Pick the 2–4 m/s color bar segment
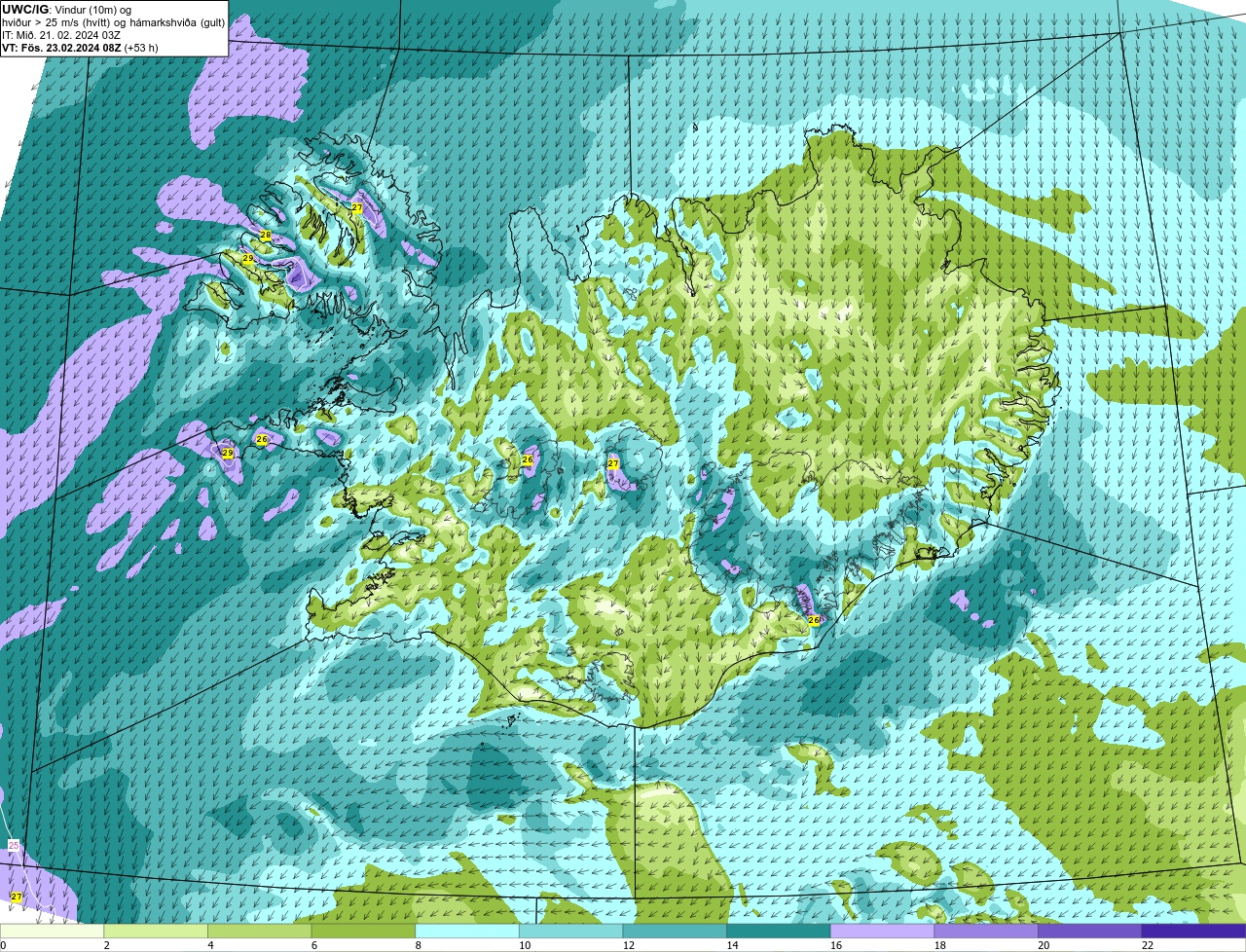 [x=156, y=932]
